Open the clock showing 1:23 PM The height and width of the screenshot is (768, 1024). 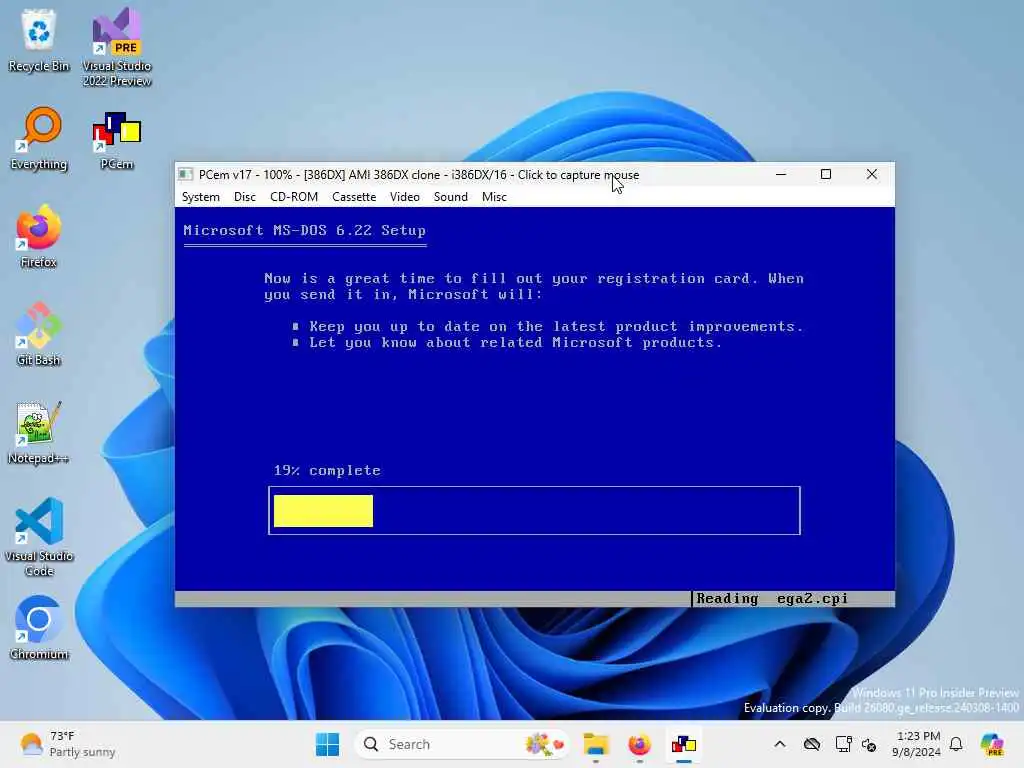tap(917, 744)
